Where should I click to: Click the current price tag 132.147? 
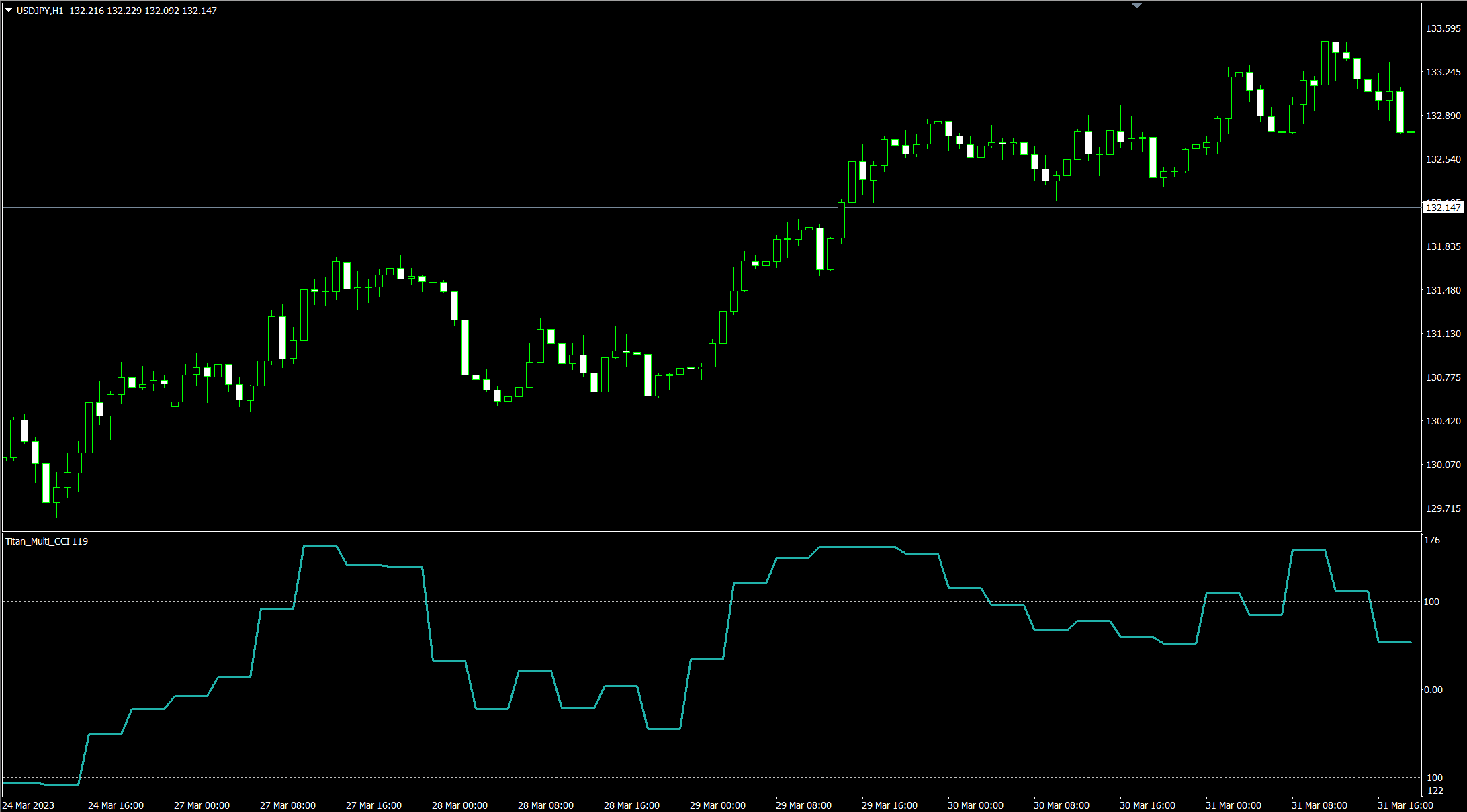(1443, 208)
